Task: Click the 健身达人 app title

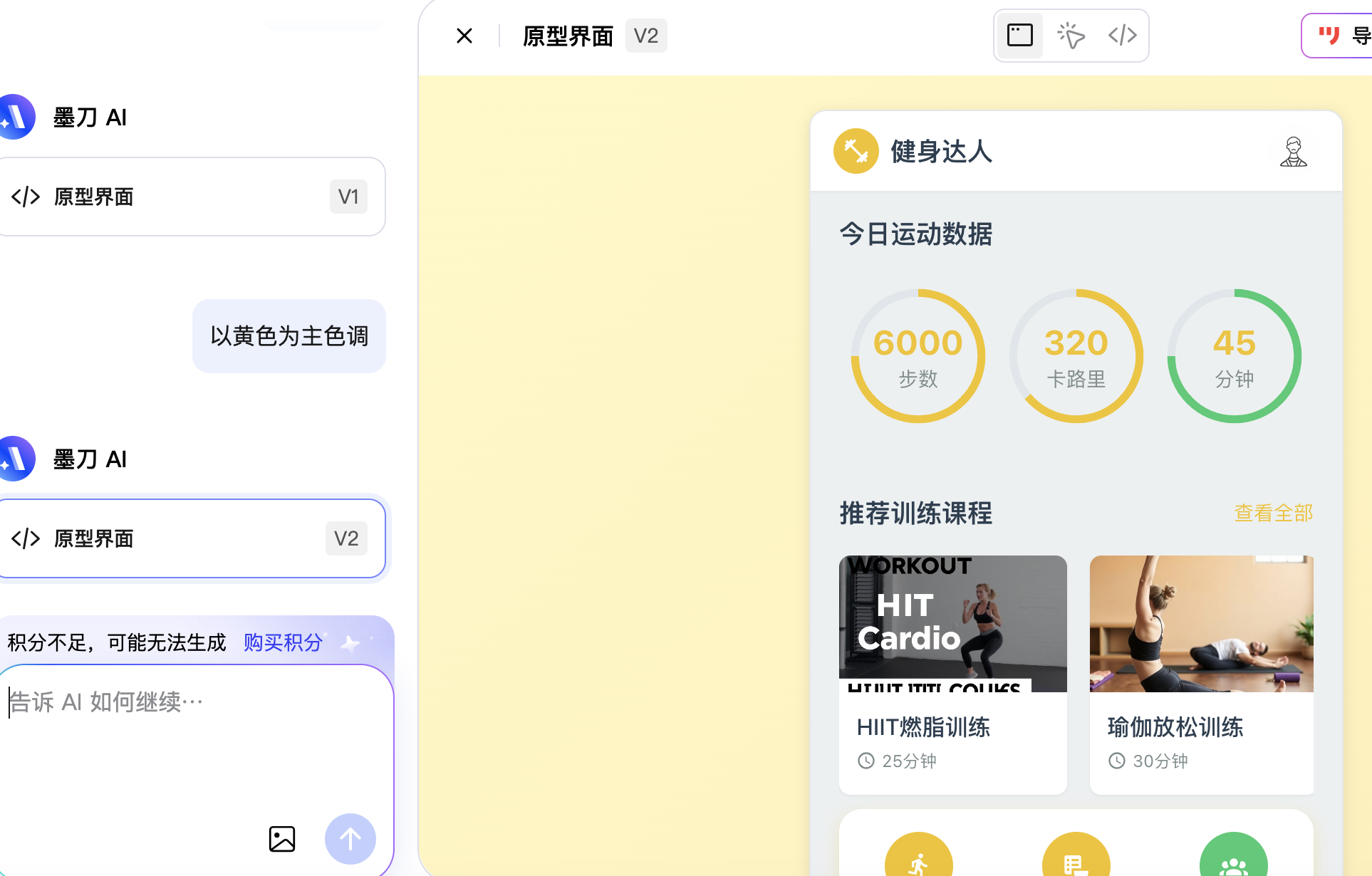Action: pyautogui.click(x=941, y=151)
